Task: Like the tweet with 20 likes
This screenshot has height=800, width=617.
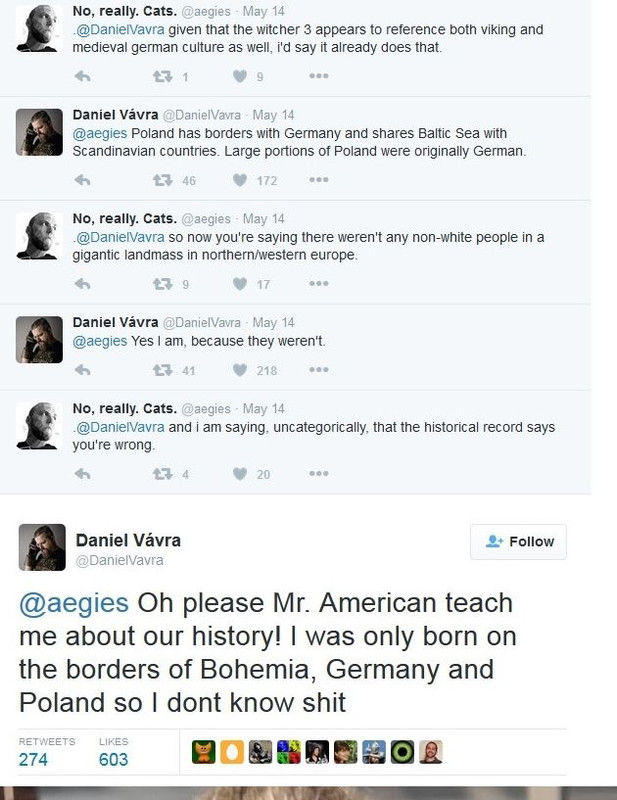Action: 239,474
